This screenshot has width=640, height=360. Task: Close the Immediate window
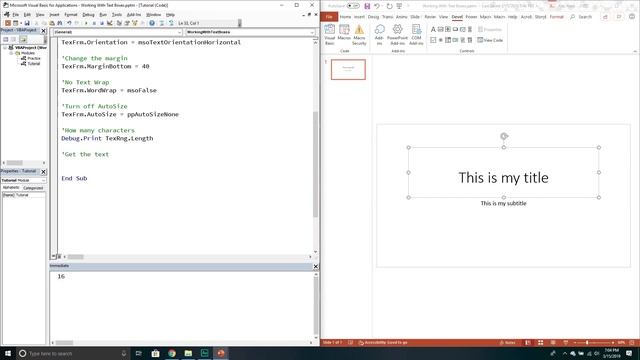coord(316,266)
